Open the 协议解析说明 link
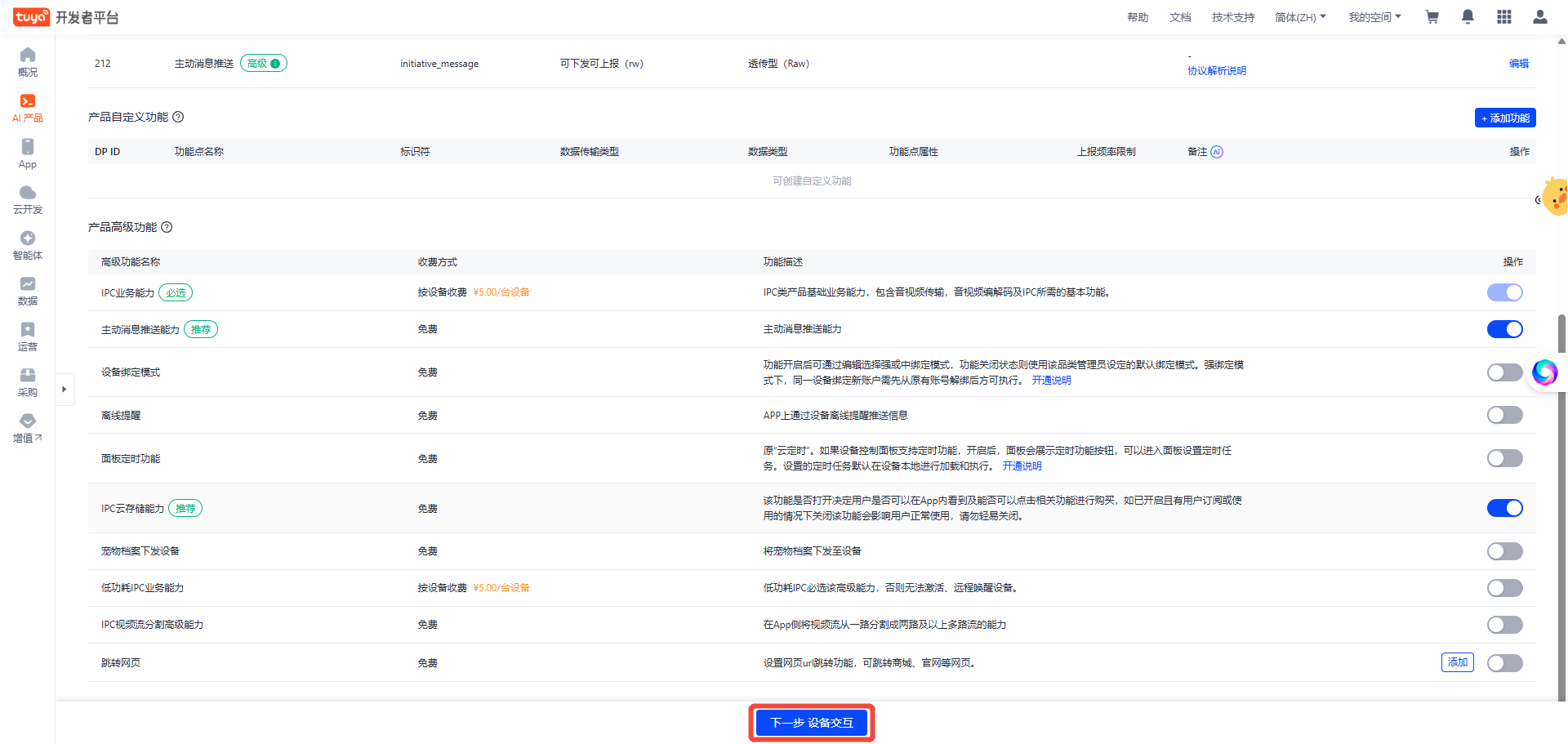1568x744 pixels. [1216, 71]
